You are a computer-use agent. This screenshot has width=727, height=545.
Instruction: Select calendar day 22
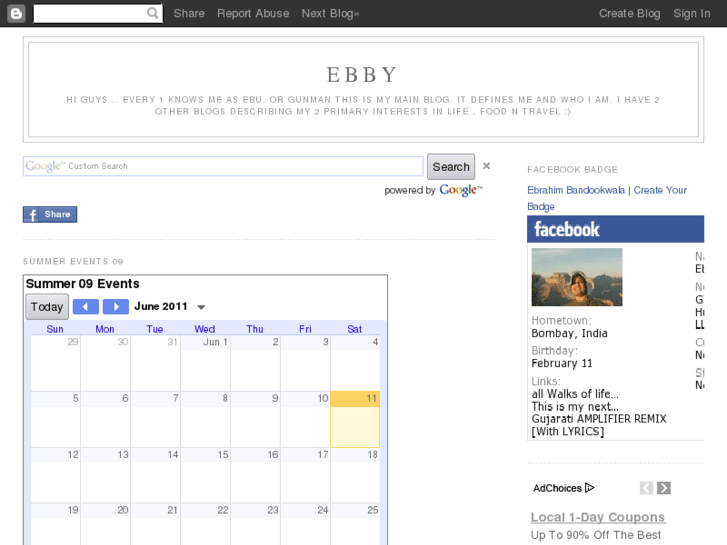point(205,524)
